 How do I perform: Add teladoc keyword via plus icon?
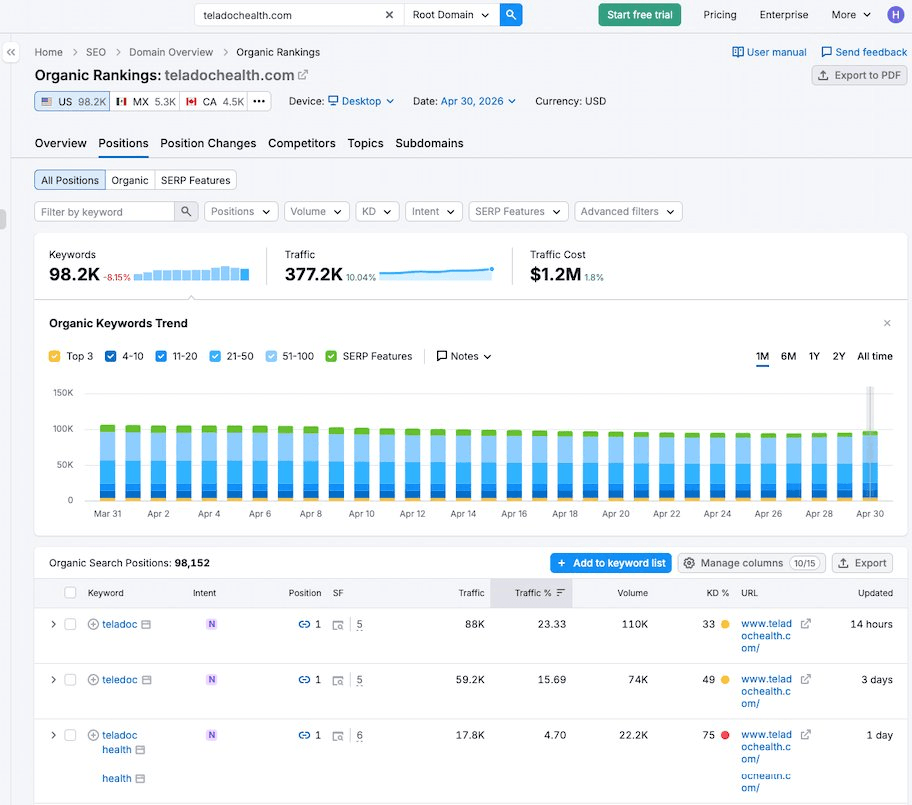click(93, 624)
